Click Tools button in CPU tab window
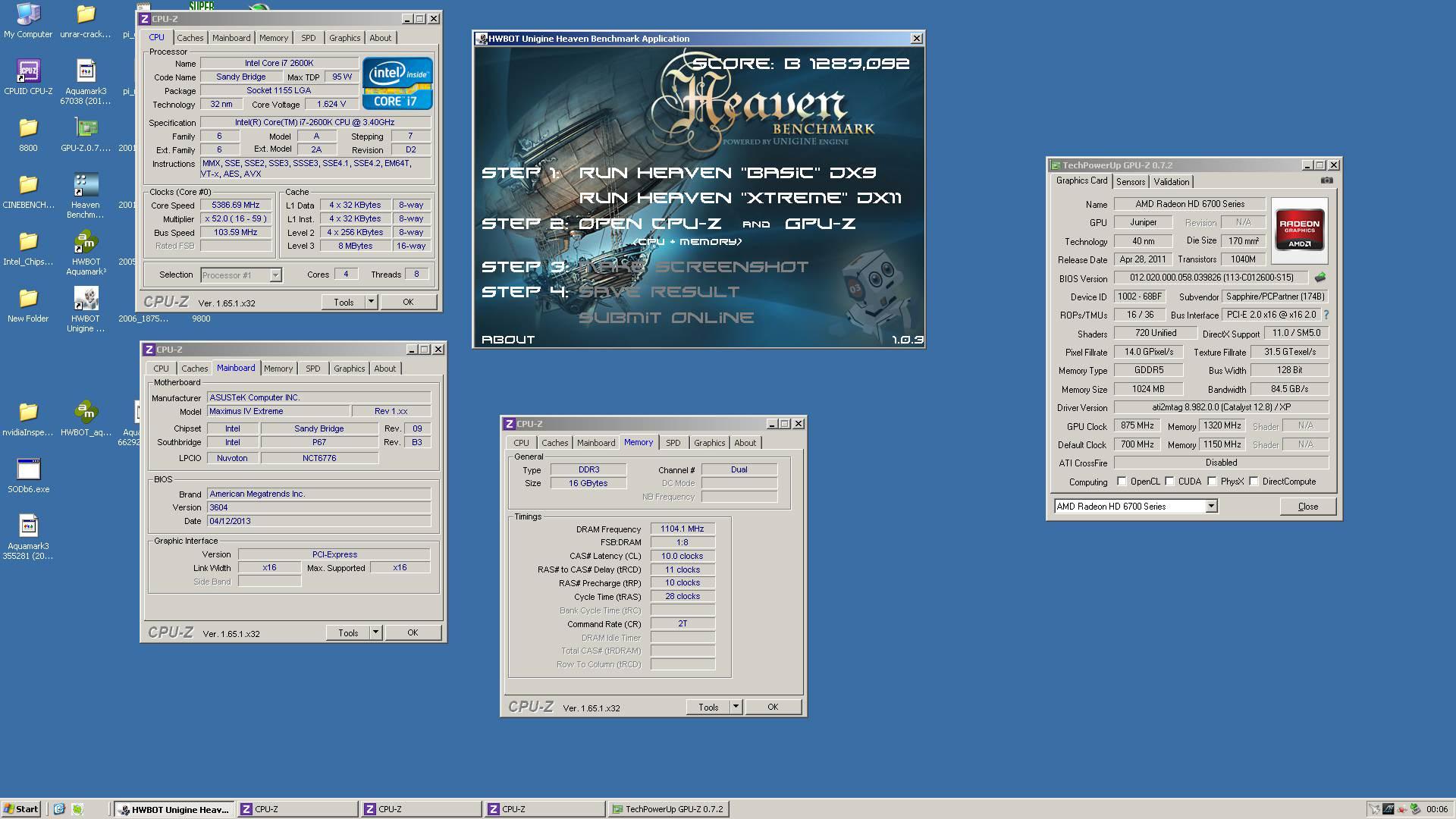1456x819 pixels. click(x=344, y=302)
